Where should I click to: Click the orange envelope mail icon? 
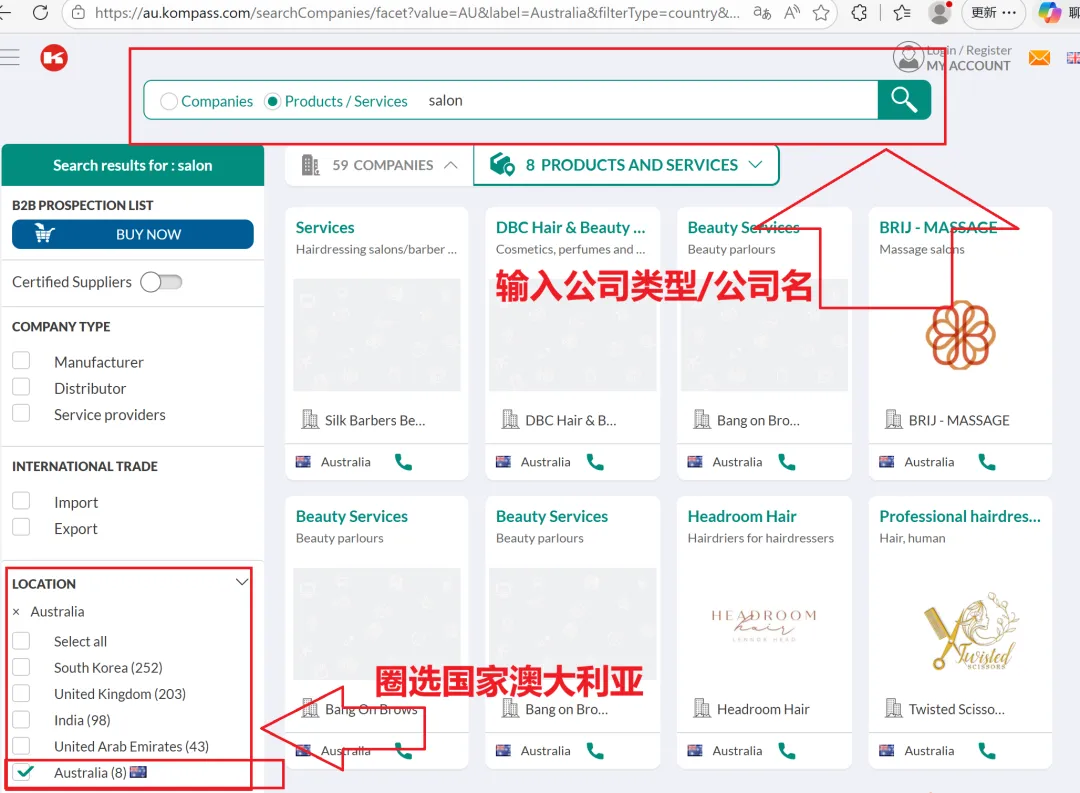click(x=1039, y=59)
